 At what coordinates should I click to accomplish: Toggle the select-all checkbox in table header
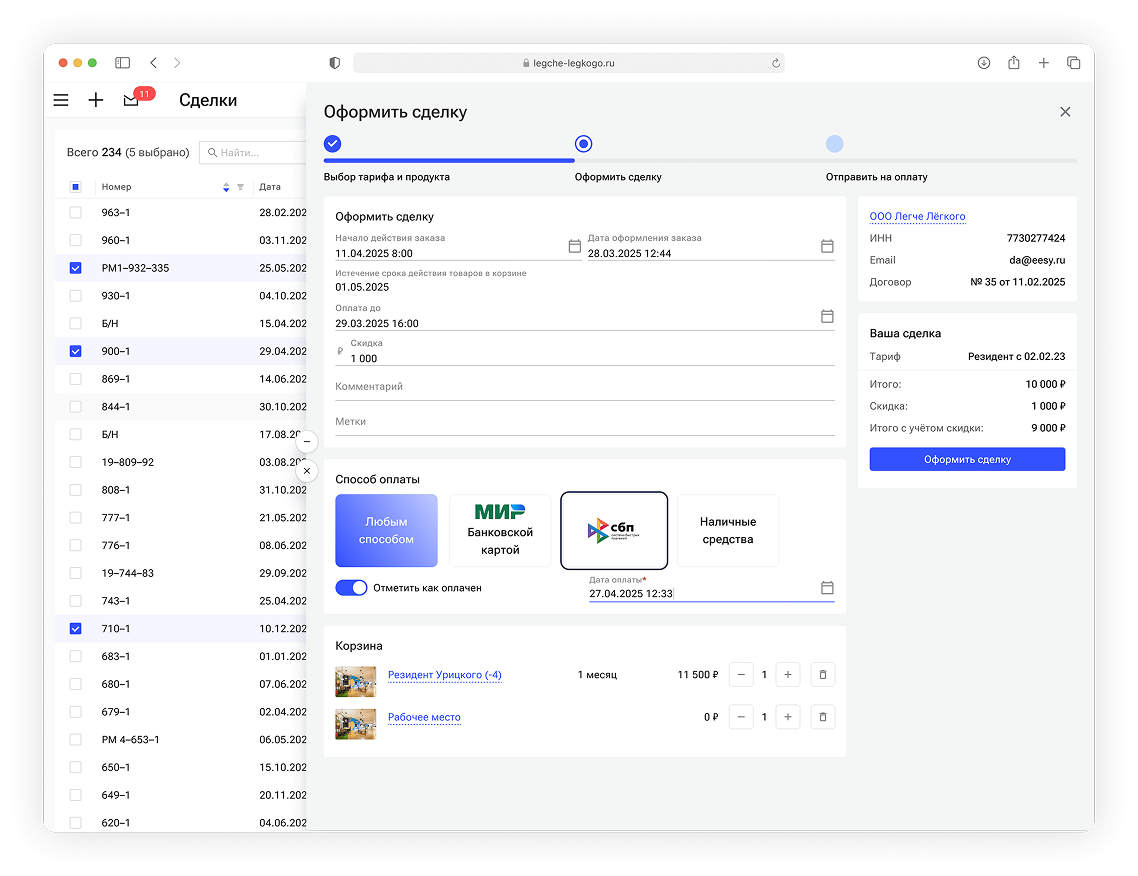point(75,187)
